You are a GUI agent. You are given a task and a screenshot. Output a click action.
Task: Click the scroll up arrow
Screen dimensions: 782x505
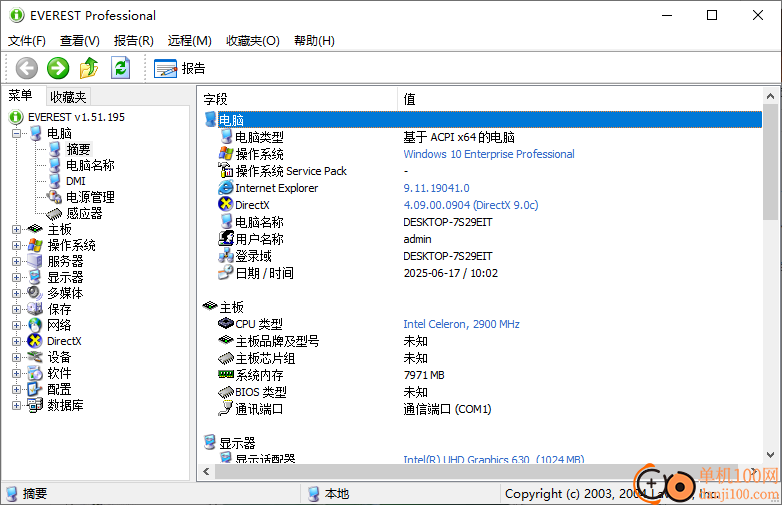[x=771, y=96]
